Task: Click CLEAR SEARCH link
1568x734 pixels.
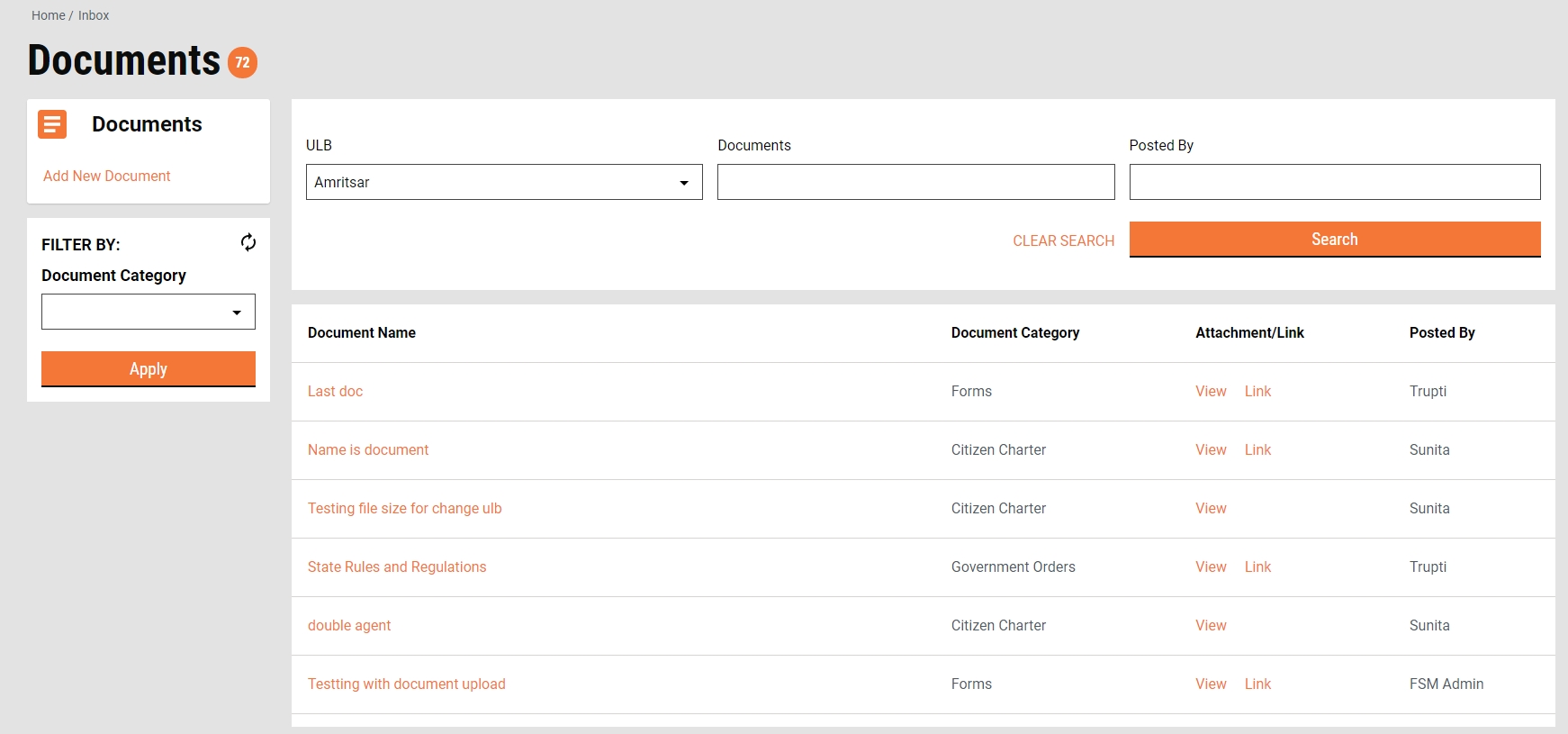Action: [1063, 240]
